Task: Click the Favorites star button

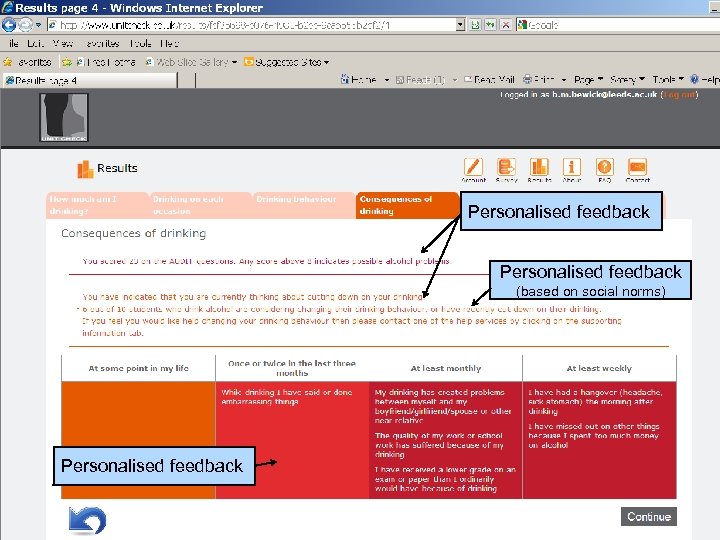Action: 28,62
